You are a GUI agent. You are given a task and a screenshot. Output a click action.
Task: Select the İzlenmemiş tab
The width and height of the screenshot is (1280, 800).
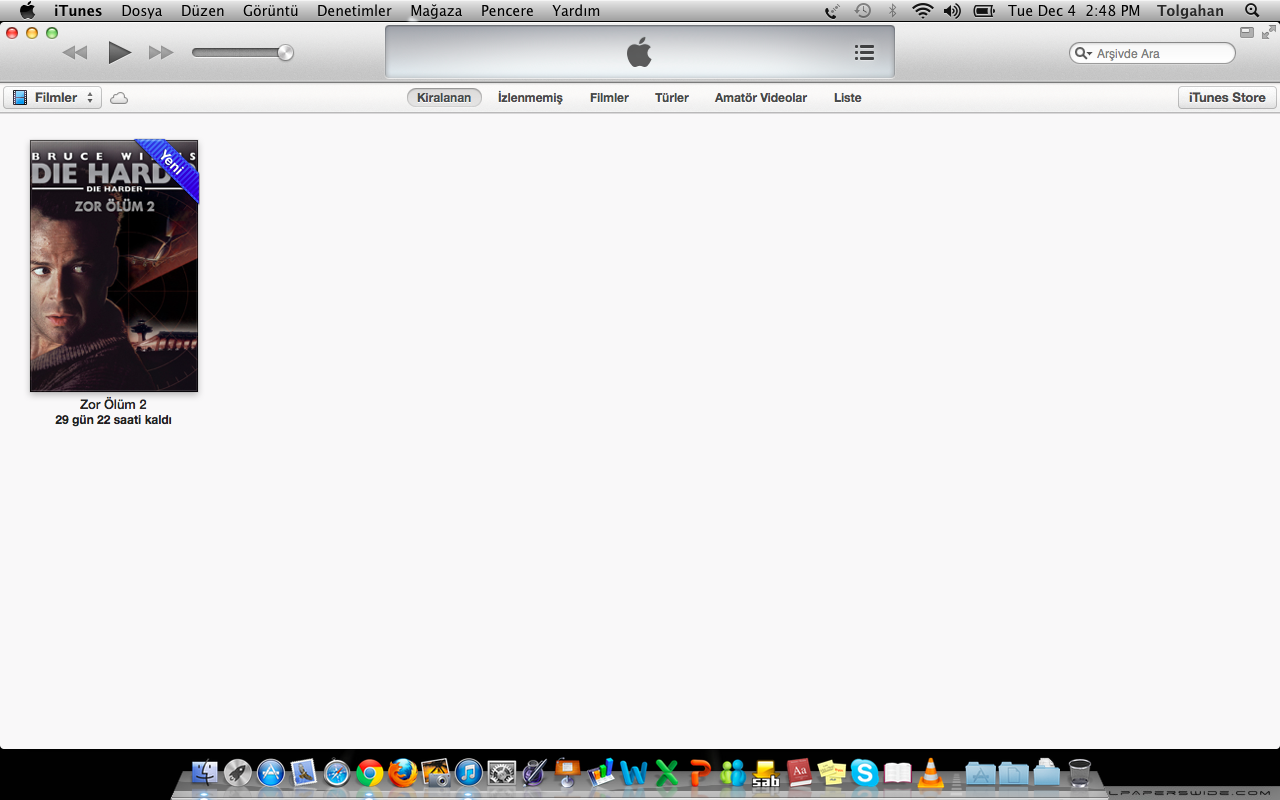(x=530, y=98)
